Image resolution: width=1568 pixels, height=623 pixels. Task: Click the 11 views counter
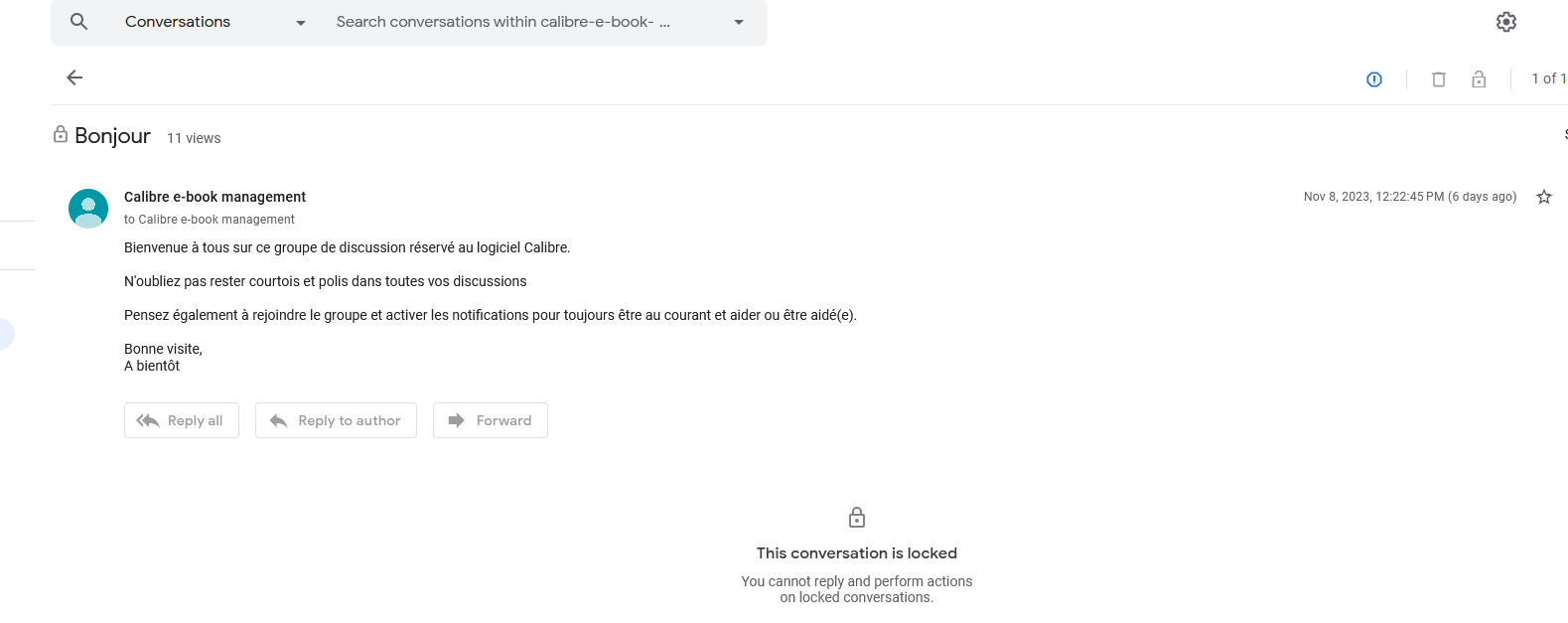pos(194,138)
